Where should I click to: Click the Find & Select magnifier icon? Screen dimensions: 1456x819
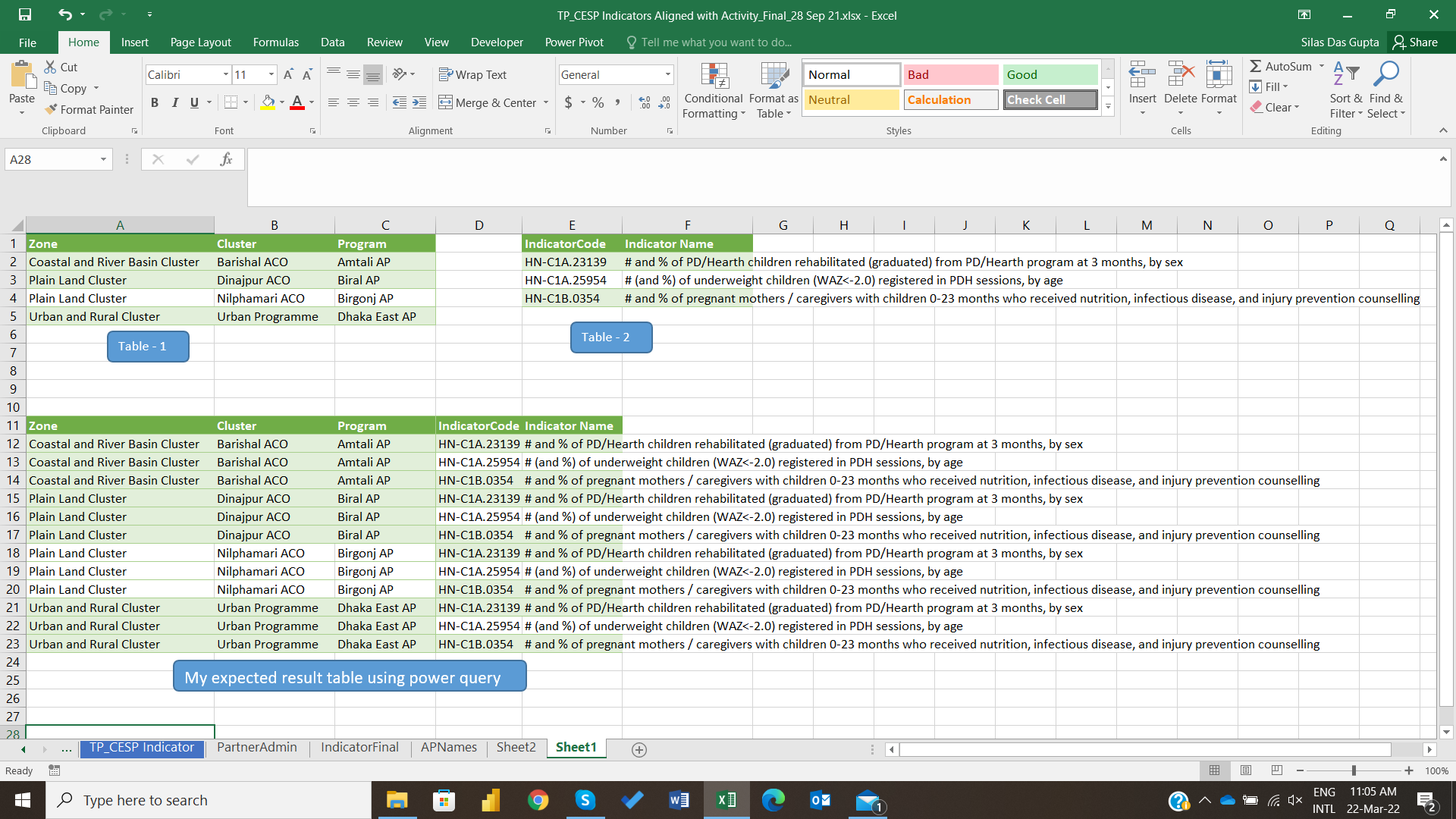point(1386,74)
